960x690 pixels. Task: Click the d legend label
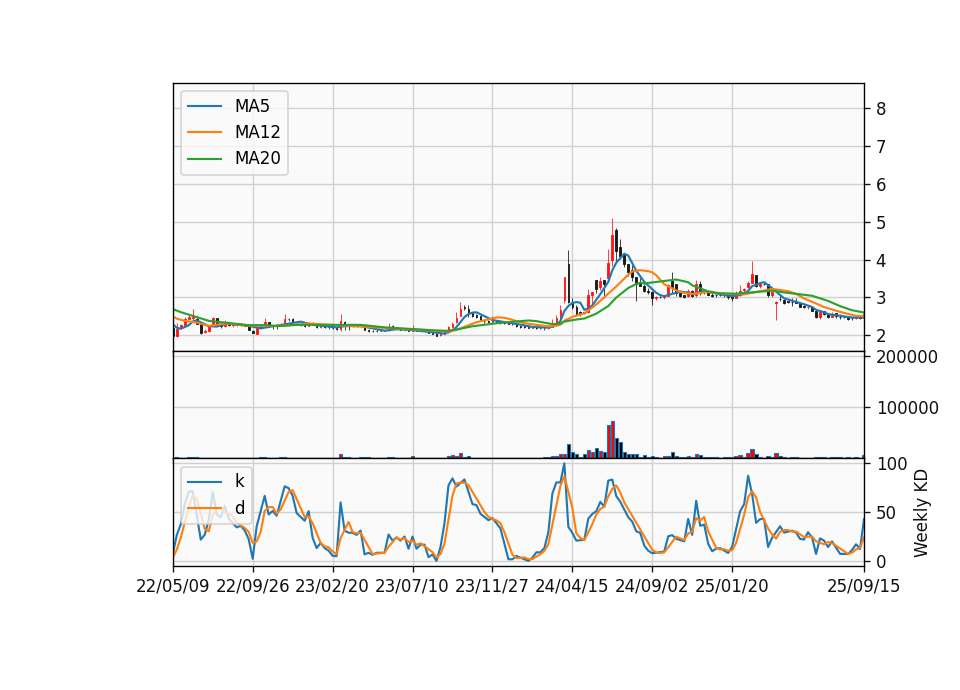click(x=239, y=508)
